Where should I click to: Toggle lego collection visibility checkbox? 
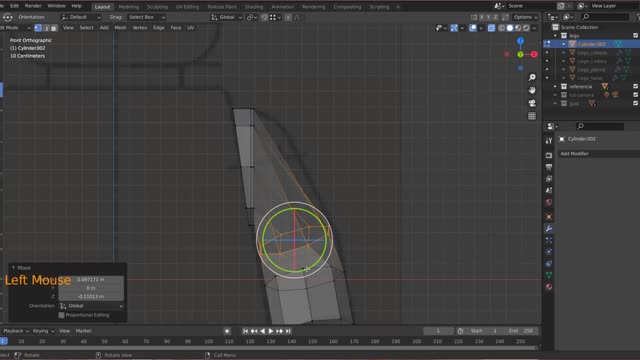(636, 36)
